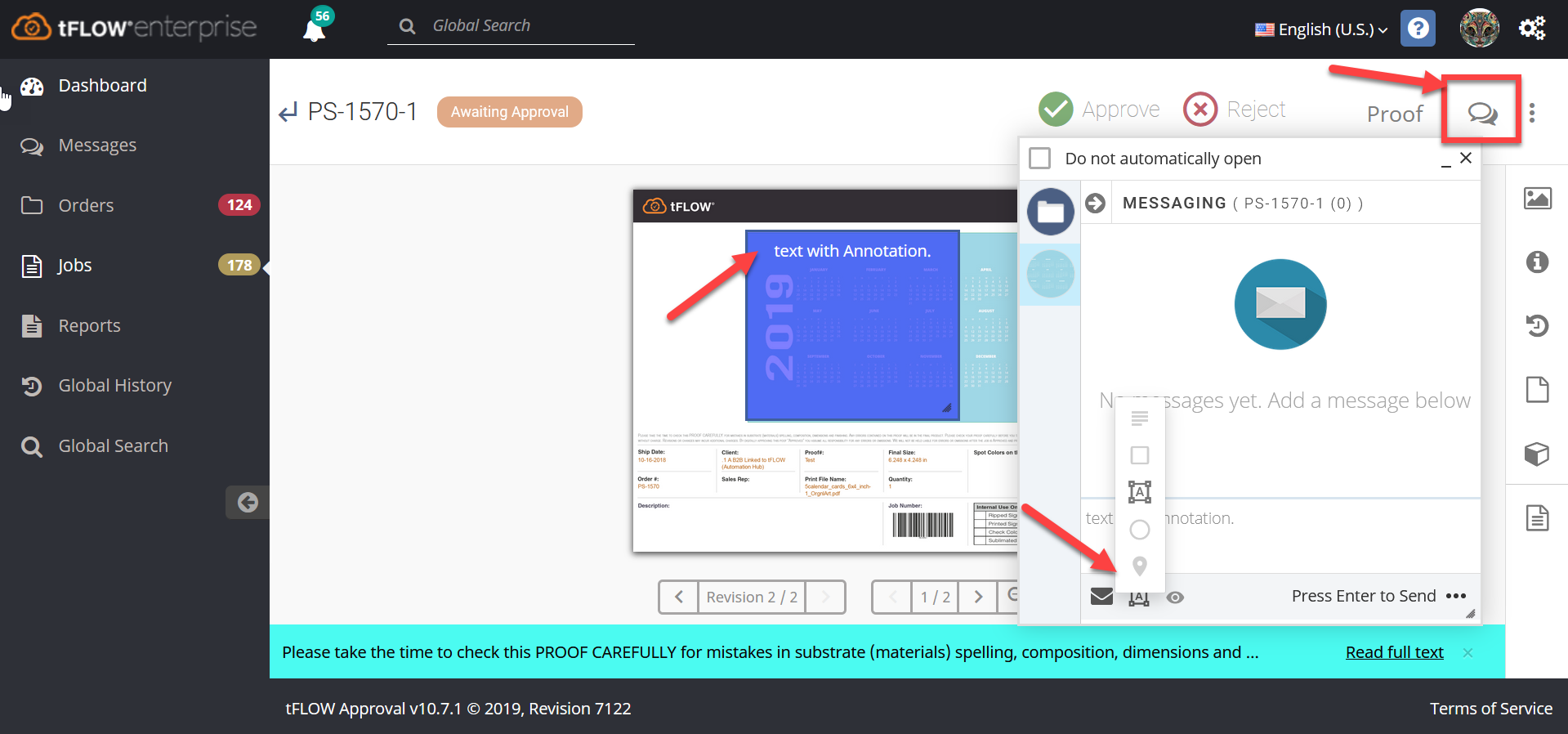The height and width of the screenshot is (734, 1568).
Task: Click the 'text with Annotation.' box on proof
Action: (x=852, y=325)
